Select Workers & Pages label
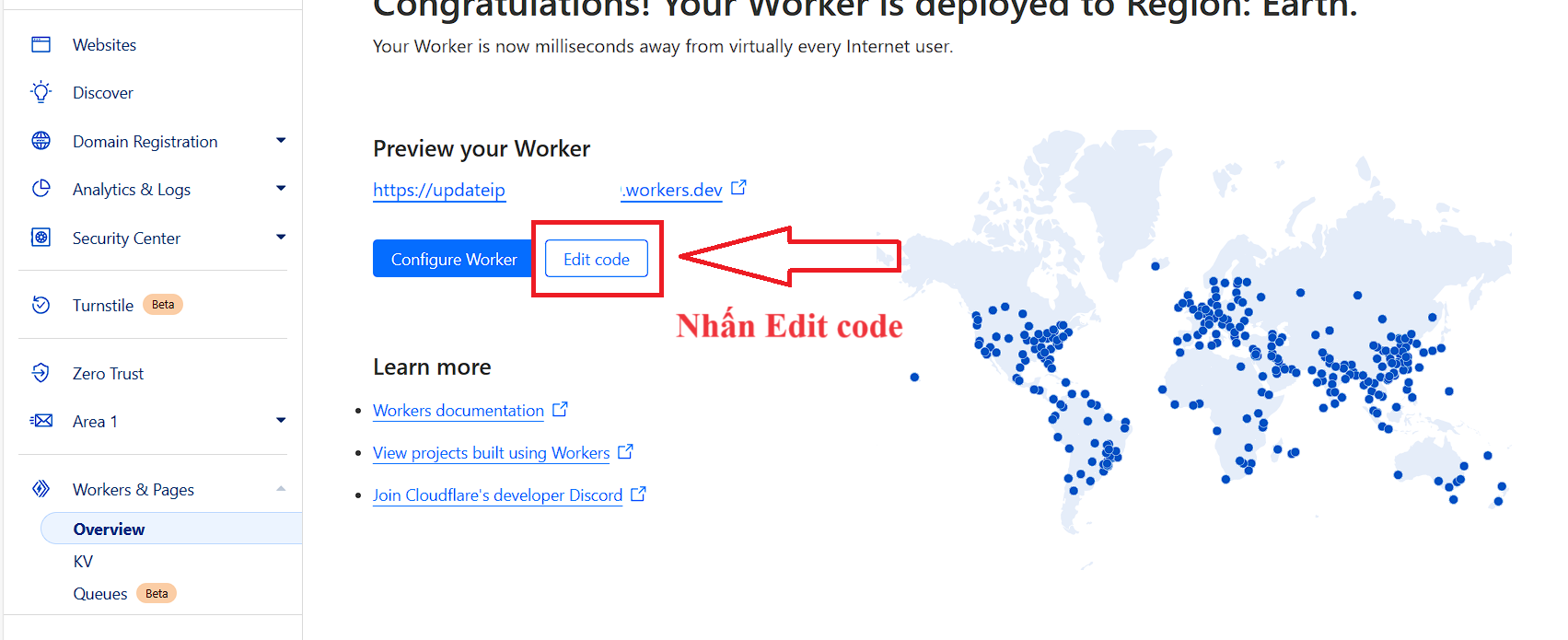 (134, 490)
